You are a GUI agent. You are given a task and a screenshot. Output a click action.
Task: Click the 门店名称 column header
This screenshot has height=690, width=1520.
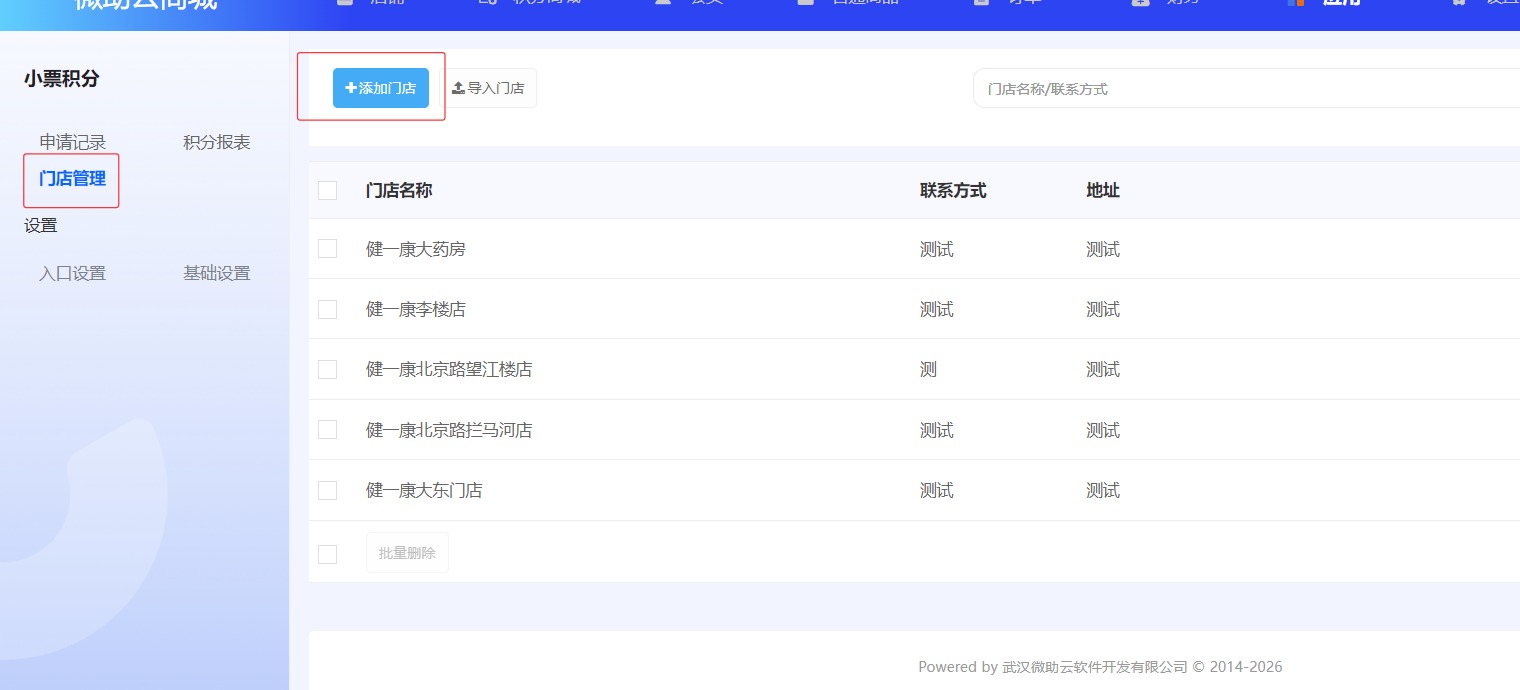pyautogui.click(x=399, y=190)
